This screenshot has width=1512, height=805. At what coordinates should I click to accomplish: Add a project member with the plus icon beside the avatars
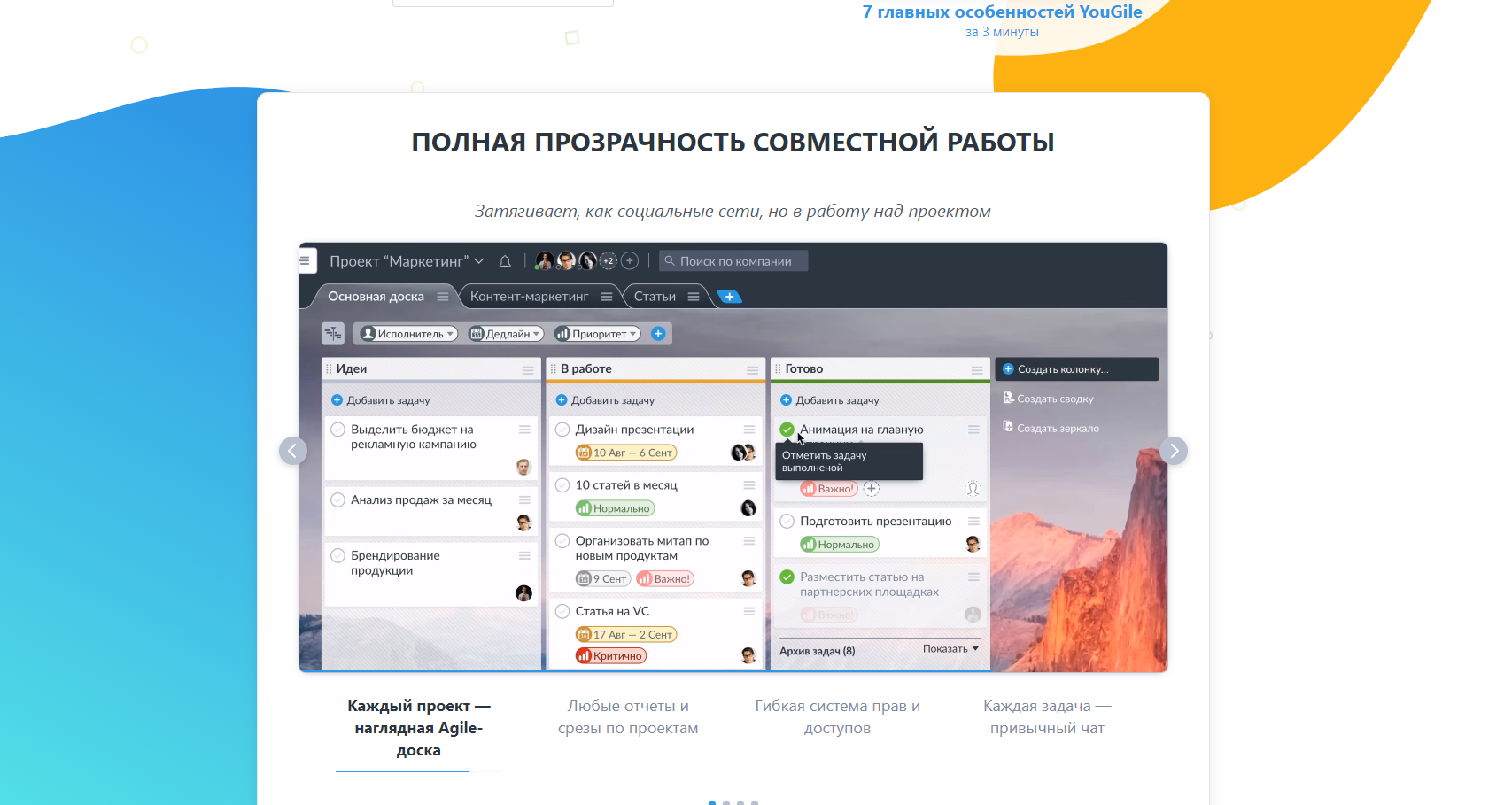tap(630, 261)
